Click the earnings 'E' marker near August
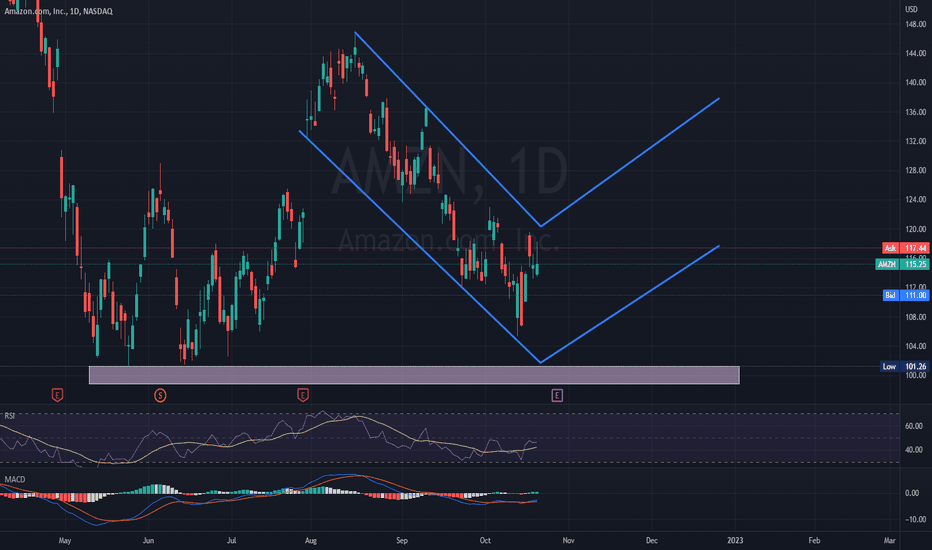The image size is (932, 550). pos(303,395)
